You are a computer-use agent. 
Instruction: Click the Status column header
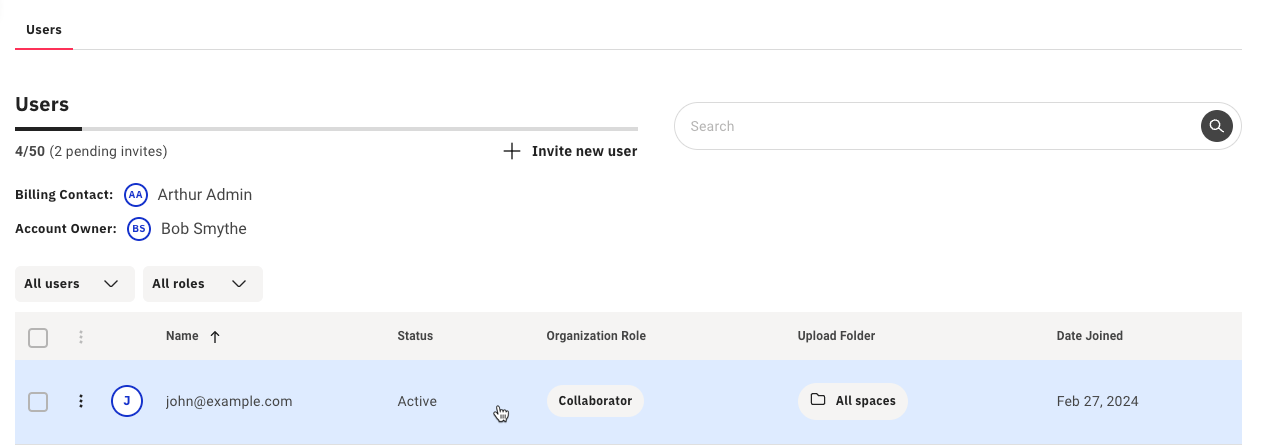pyautogui.click(x=415, y=336)
